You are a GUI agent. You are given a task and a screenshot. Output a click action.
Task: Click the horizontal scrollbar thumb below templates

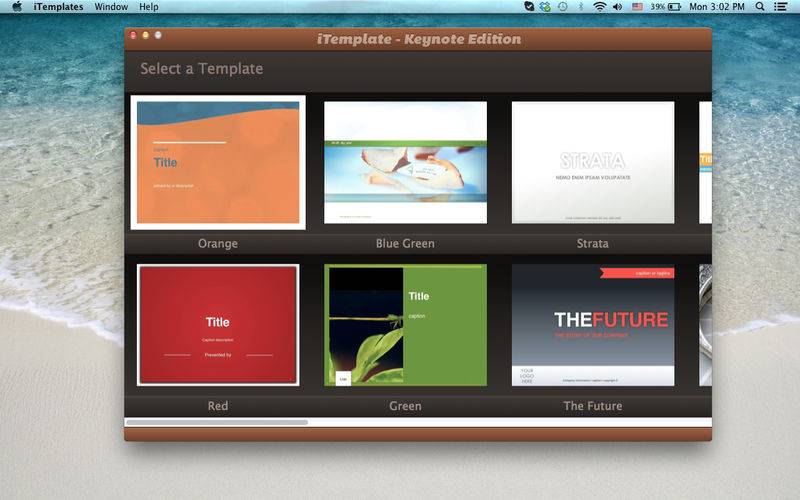coord(216,423)
